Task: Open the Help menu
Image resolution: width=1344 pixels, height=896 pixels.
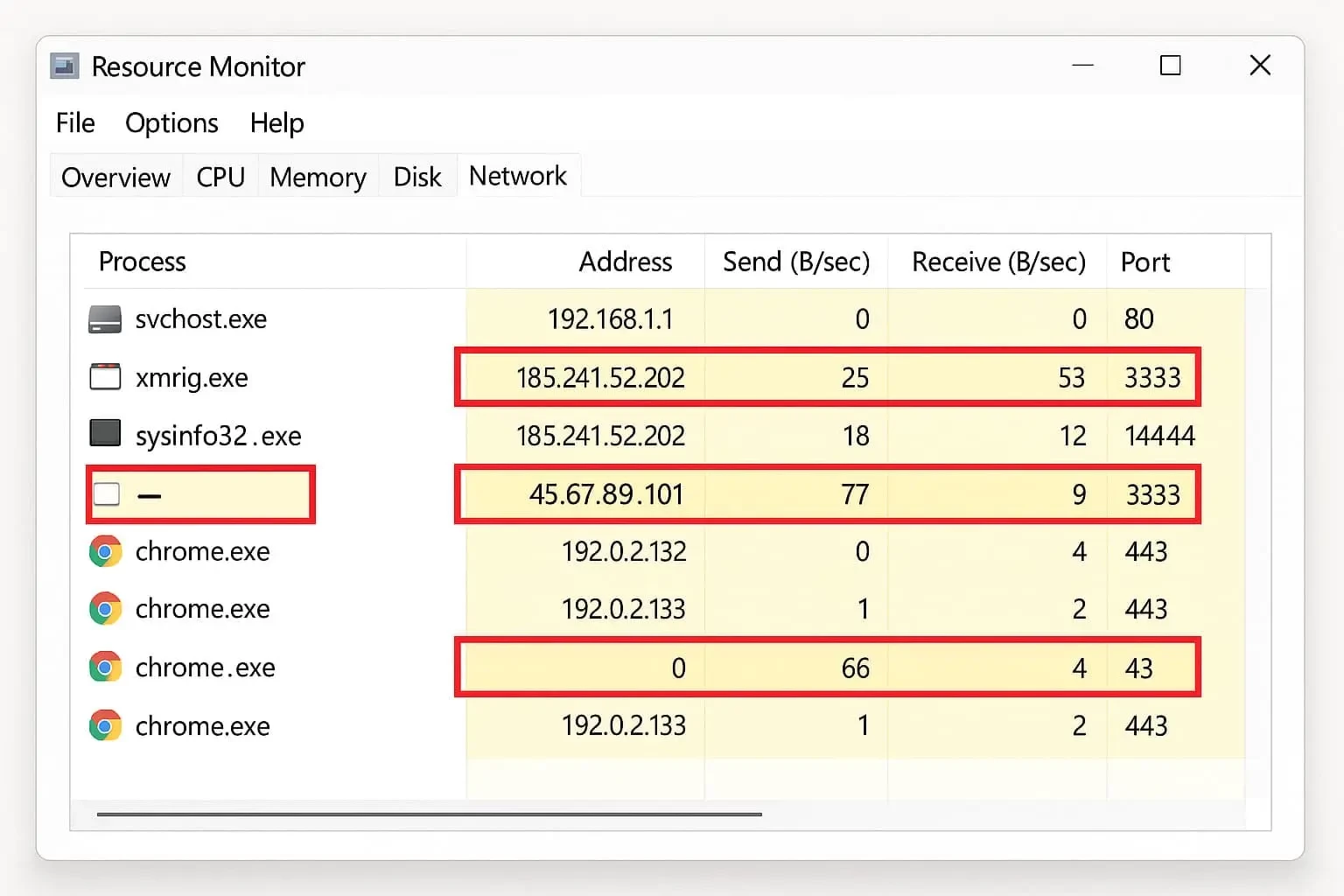Action: point(276,123)
